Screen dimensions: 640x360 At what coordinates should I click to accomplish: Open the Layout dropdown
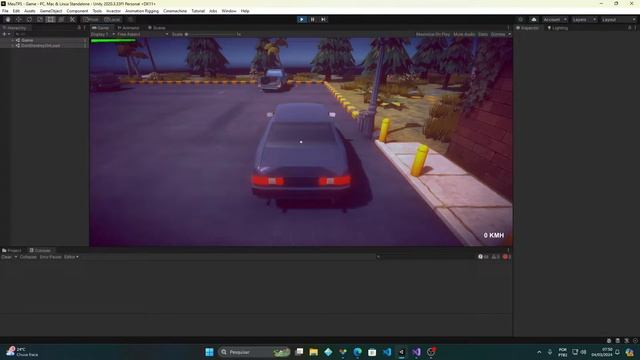coord(618,20)
